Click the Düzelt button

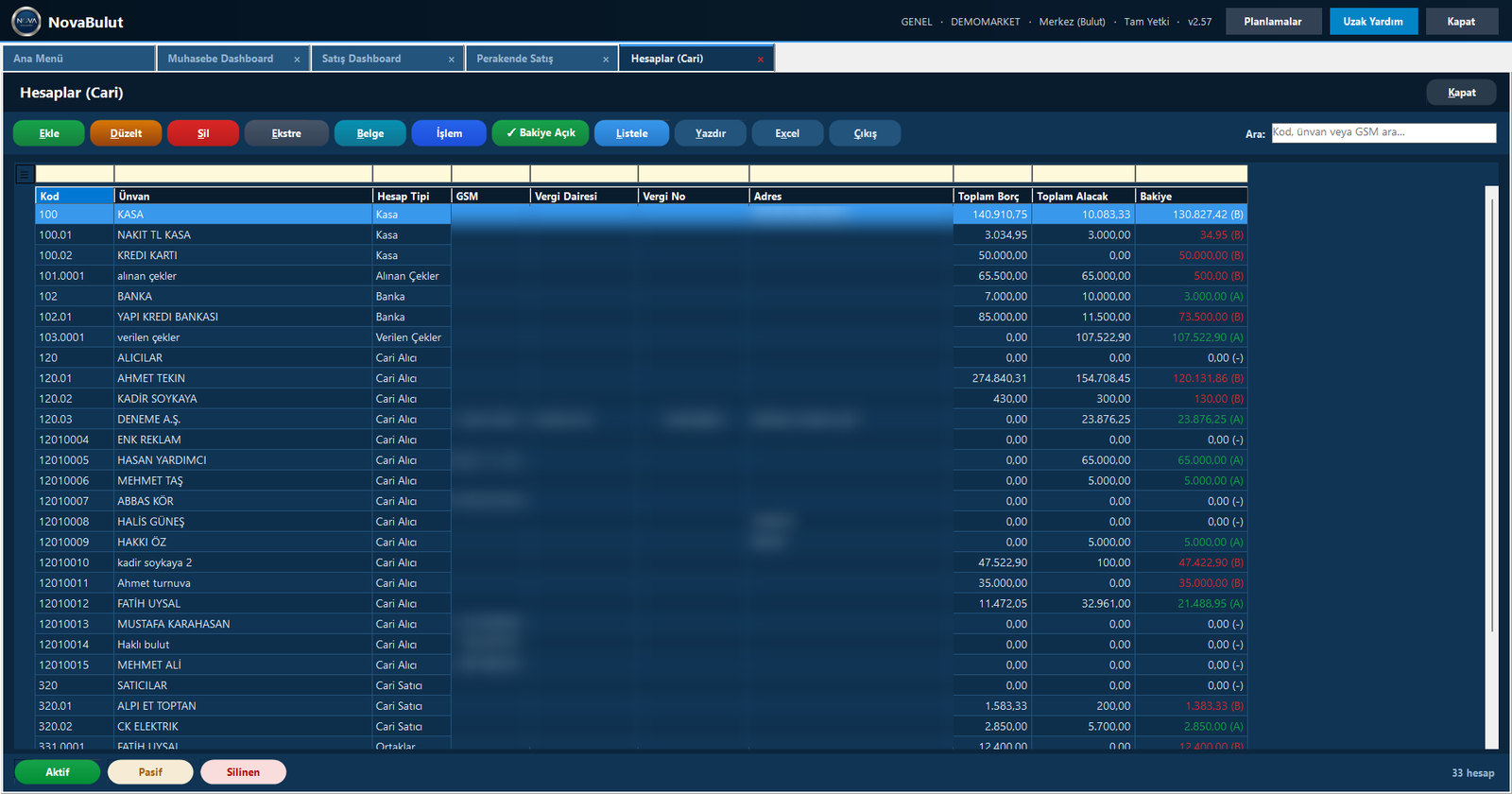(126, 133)
